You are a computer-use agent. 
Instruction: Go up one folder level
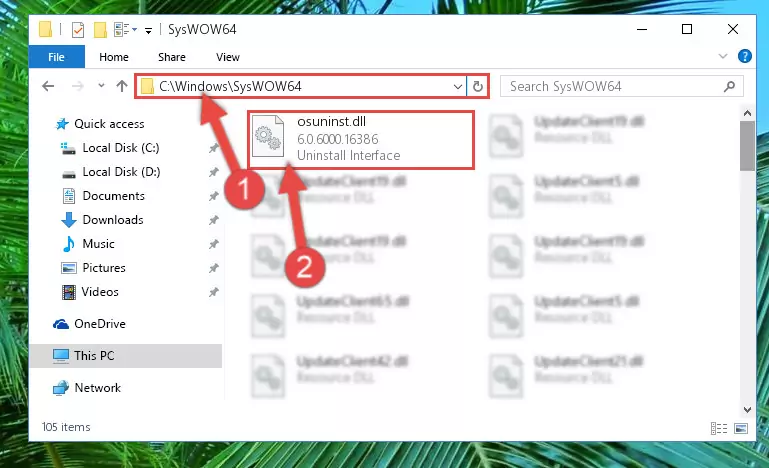point(122,86)
